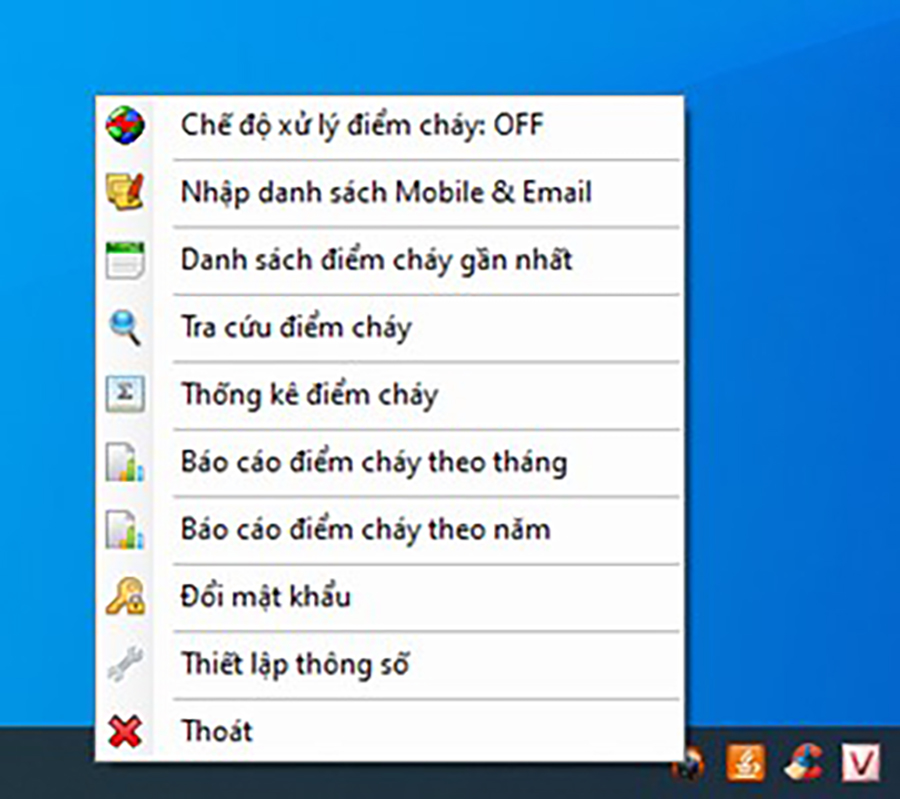Click the wrench settings icon
Viewport: 900px width, 799px height.
[125, 664]
